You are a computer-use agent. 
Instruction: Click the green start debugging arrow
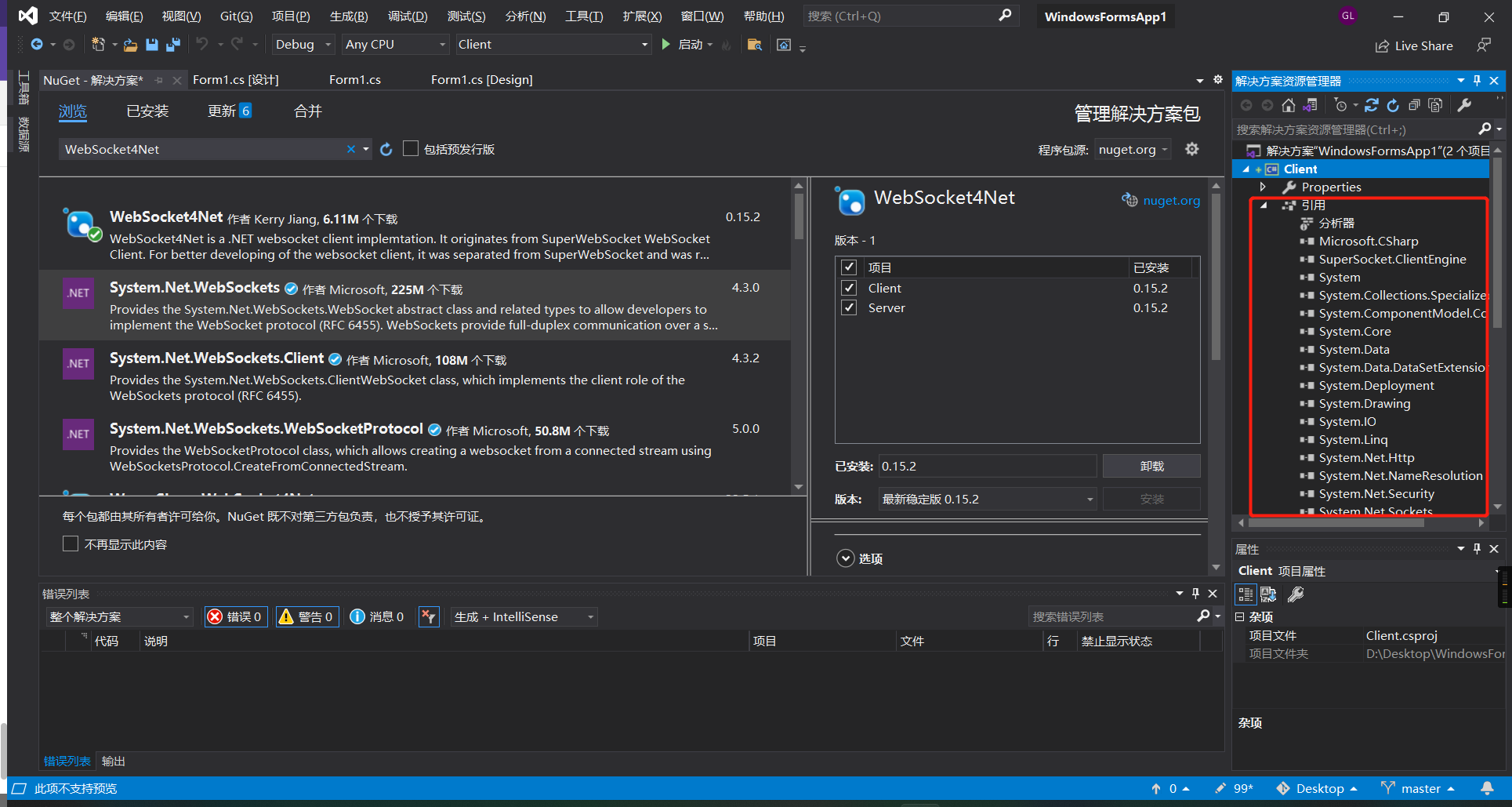coord(665,45)
